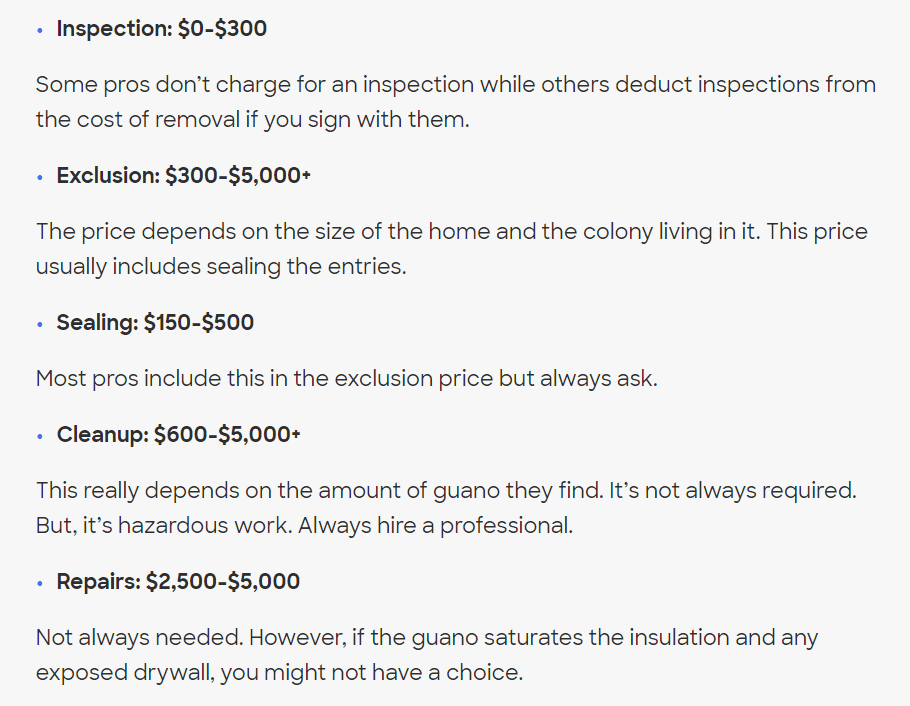Click the 'Cleanup: $600-$5,000+' heading
The image size is (910, 706).
pyautogui.click(x=178, y=435)
